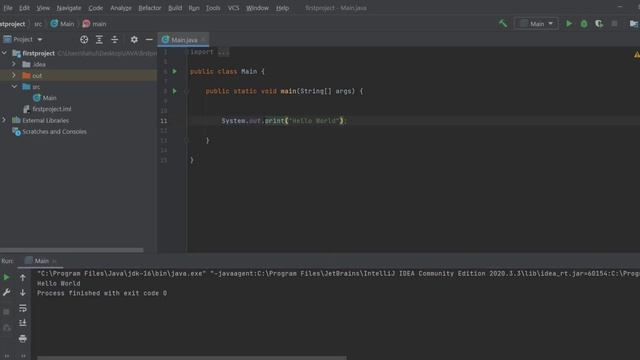640x360 pixels.
Task: Start debugging with the bug icon
Action: pyautogui.click(x=584, y=24)
